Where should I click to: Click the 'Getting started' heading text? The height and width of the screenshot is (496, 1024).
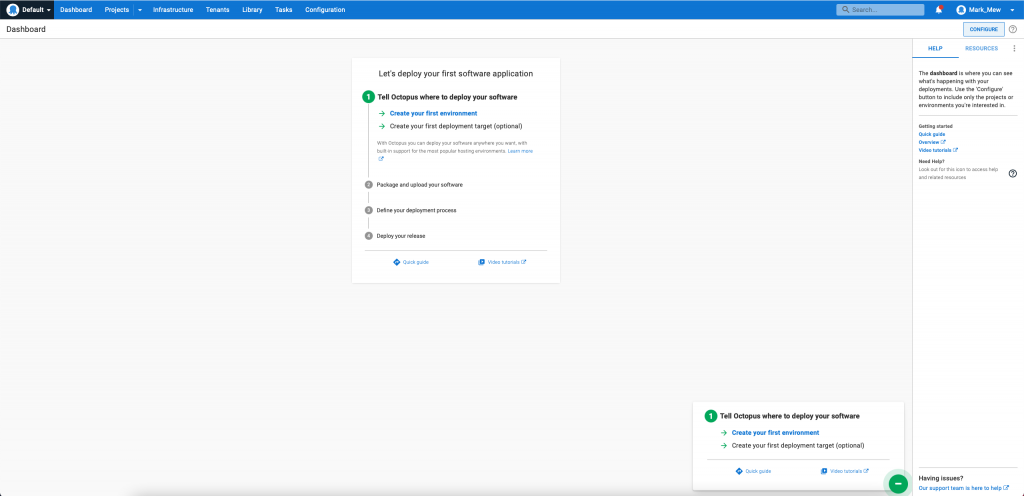936,126
